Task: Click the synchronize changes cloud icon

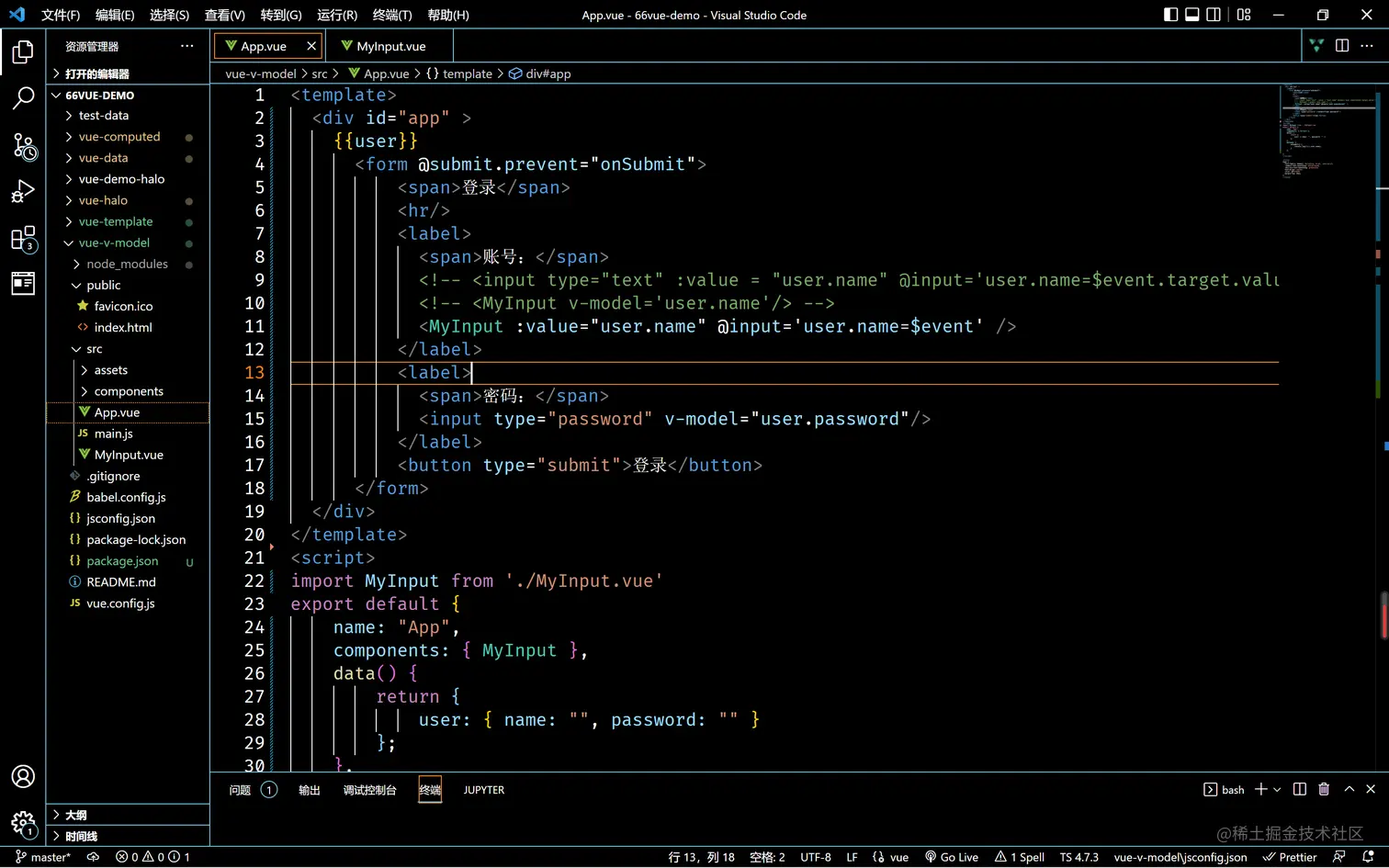Action: click(93, 857)
